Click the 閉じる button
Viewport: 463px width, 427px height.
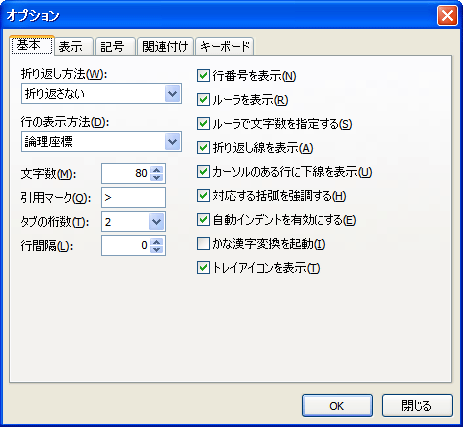(x=417, y=406)
